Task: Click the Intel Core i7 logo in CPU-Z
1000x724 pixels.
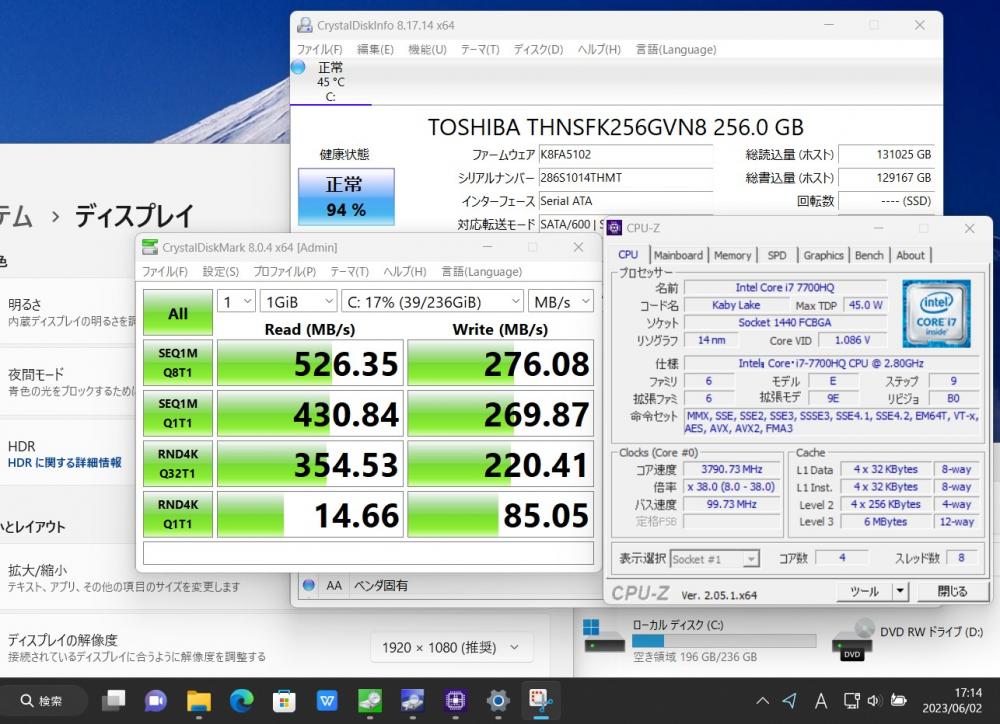Action: pyautogui.click(x=936, y=313)
